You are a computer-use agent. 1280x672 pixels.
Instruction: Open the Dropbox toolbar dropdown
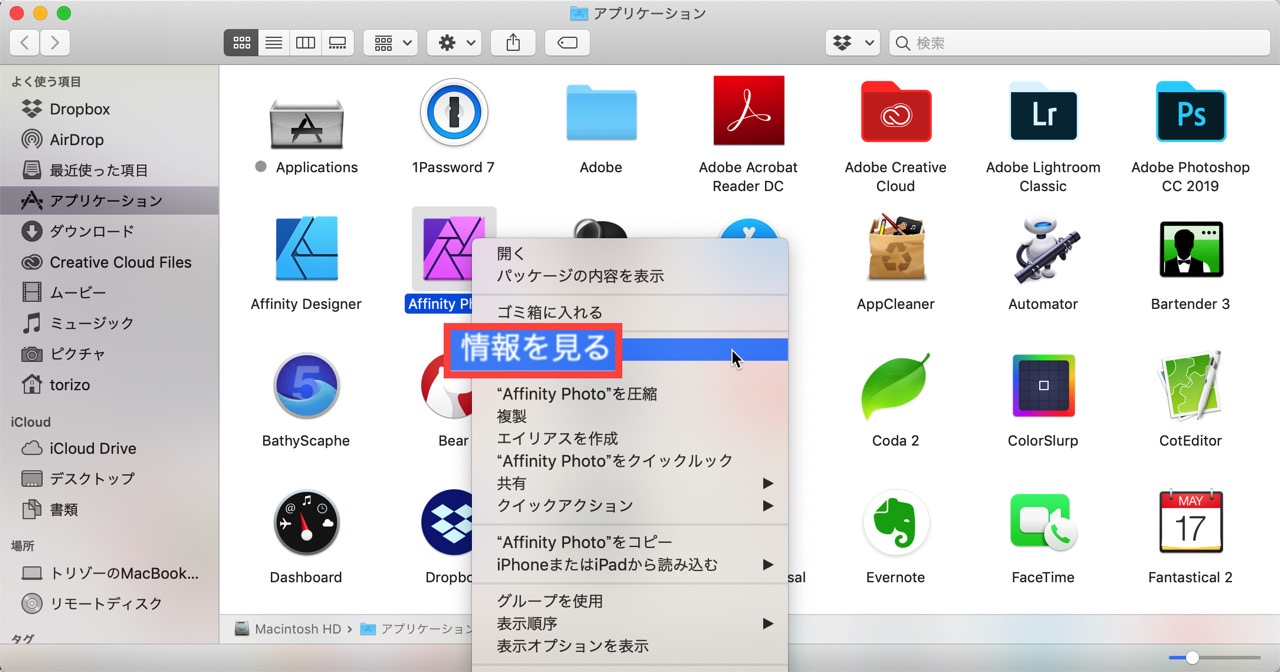coord(852,43)
